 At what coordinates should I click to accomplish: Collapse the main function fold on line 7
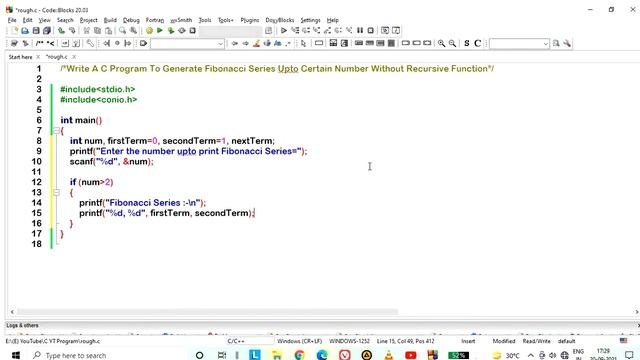[x=56, y=131]
